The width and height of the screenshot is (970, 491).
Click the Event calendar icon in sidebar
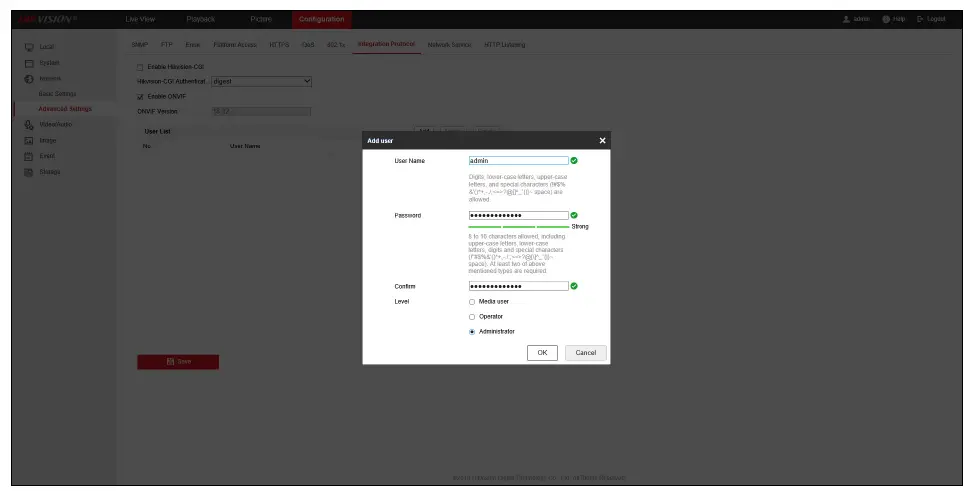[28, 156]
